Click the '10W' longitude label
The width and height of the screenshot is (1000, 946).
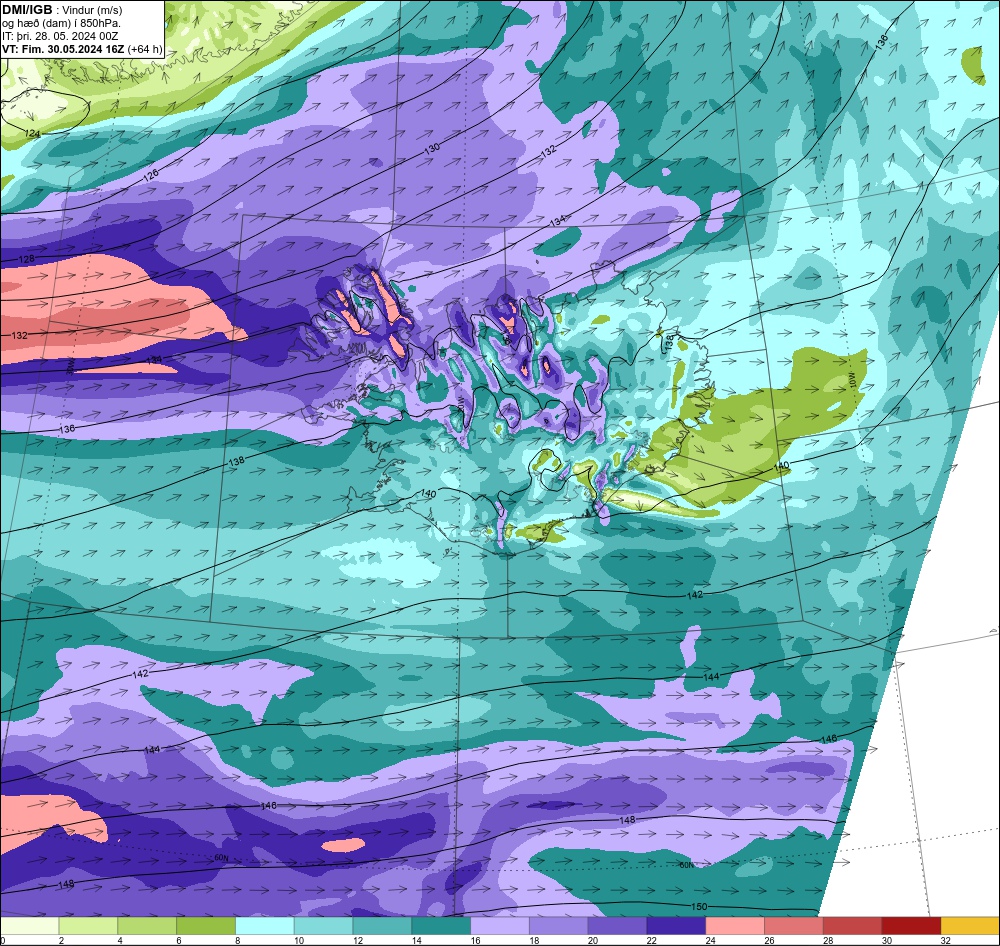[855, 378]
